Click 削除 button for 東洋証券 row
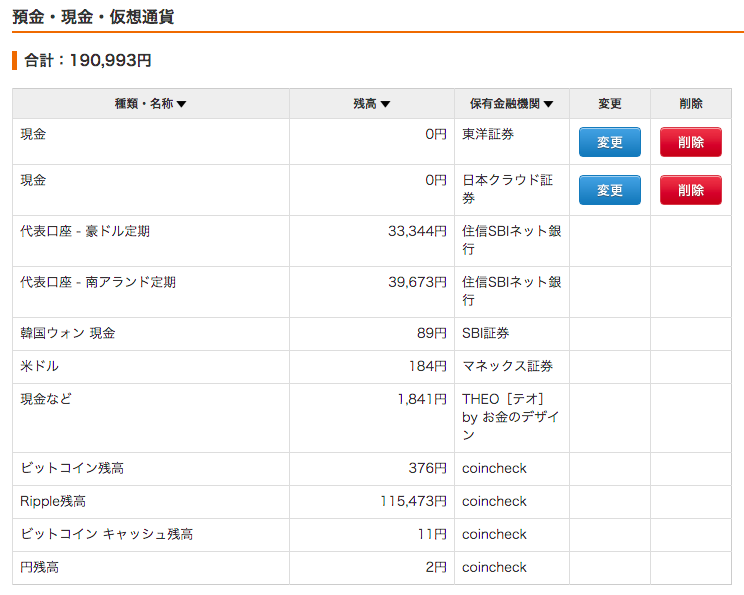Image resolution: width=744 pixels, height=595 pixels. pos(691,142)
